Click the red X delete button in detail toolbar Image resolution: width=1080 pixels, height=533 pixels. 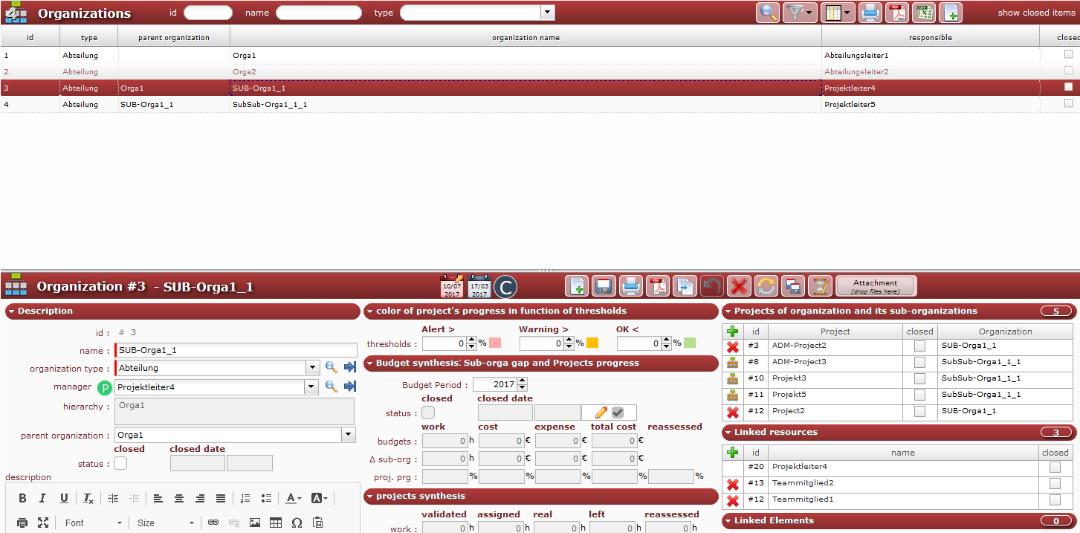tap(739, 287)
